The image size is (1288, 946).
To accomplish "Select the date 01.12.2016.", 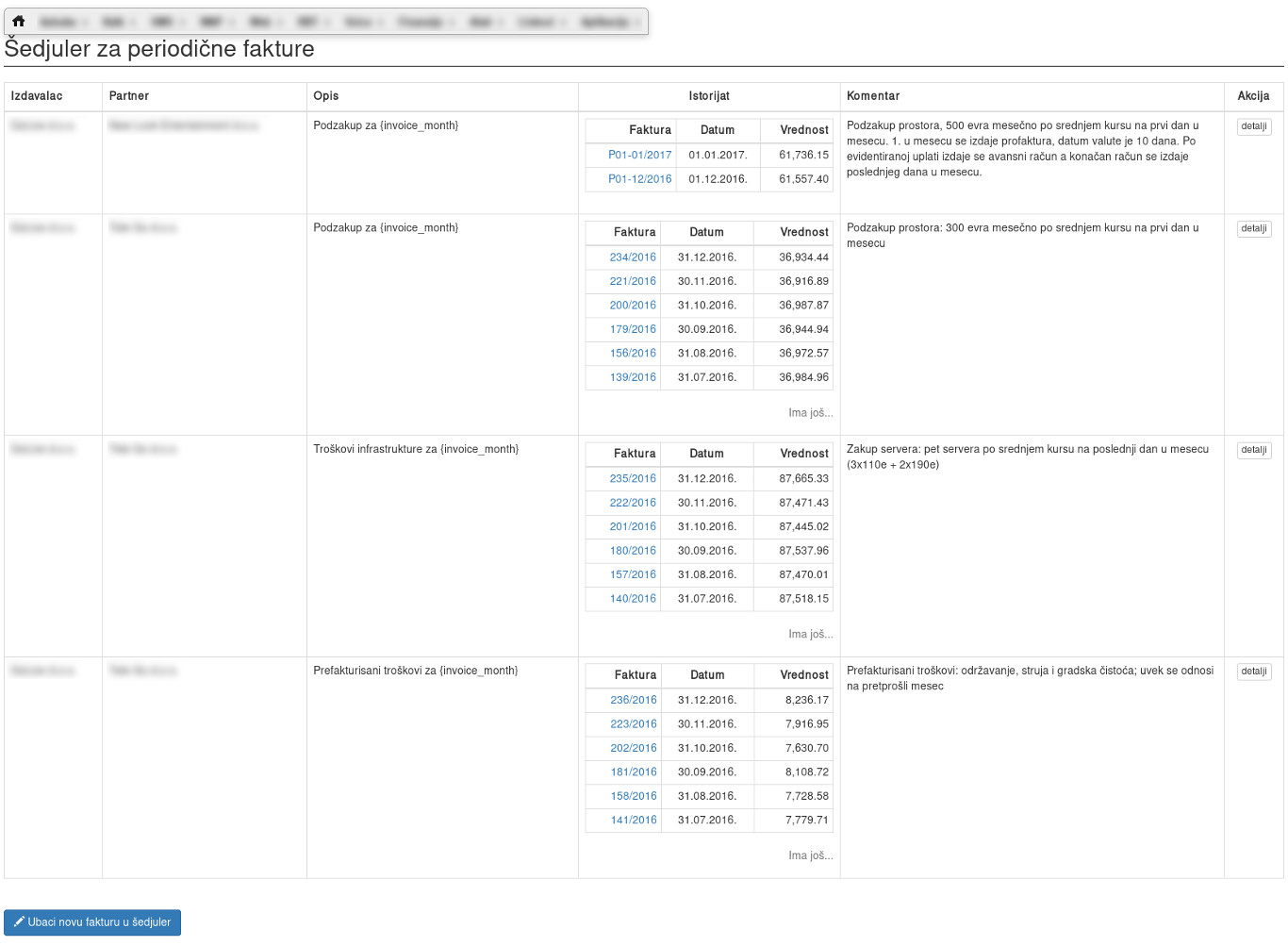I will [x=718, y=179].
